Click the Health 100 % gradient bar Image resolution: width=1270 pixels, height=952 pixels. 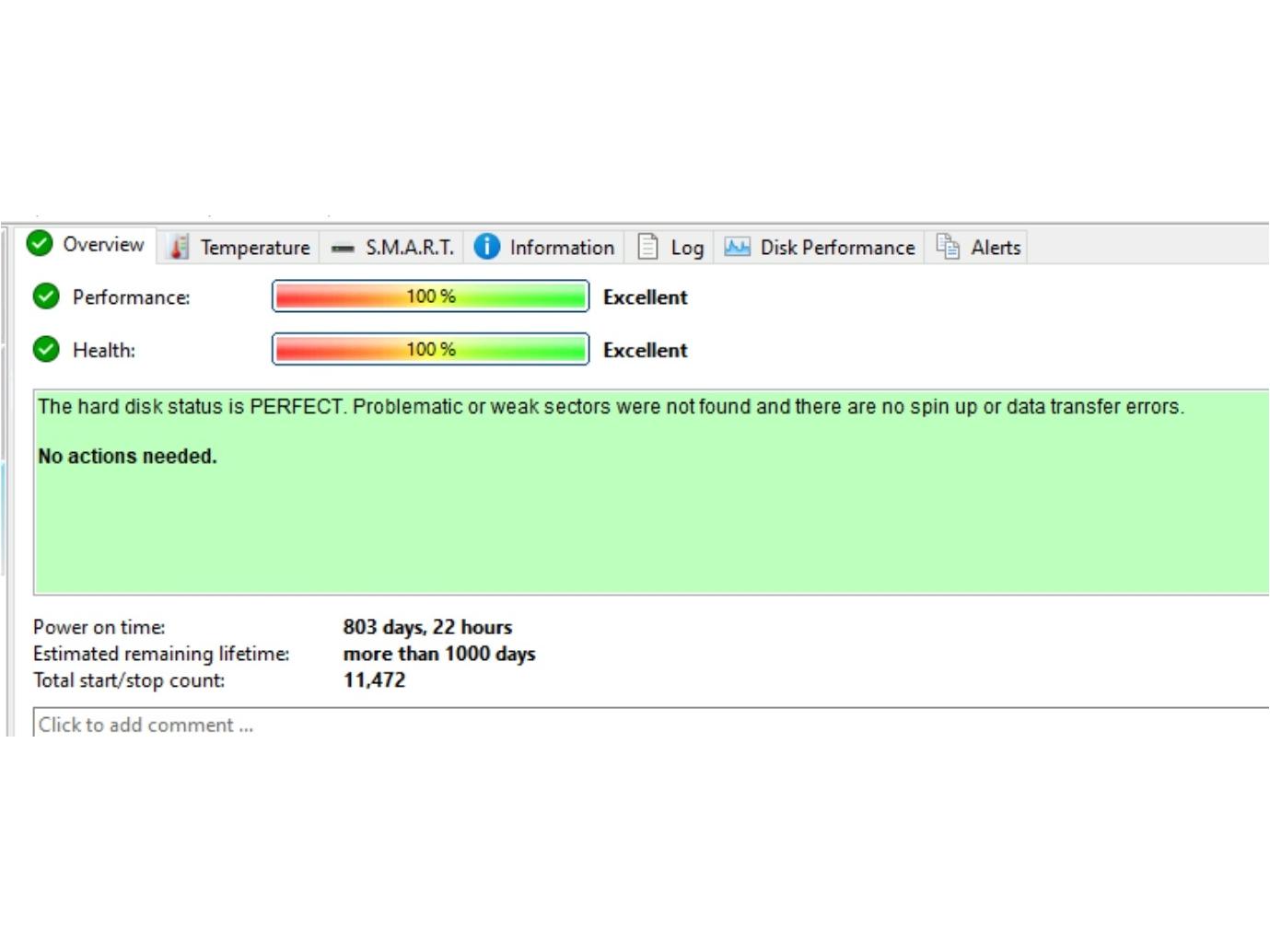(x=430, y=350)
